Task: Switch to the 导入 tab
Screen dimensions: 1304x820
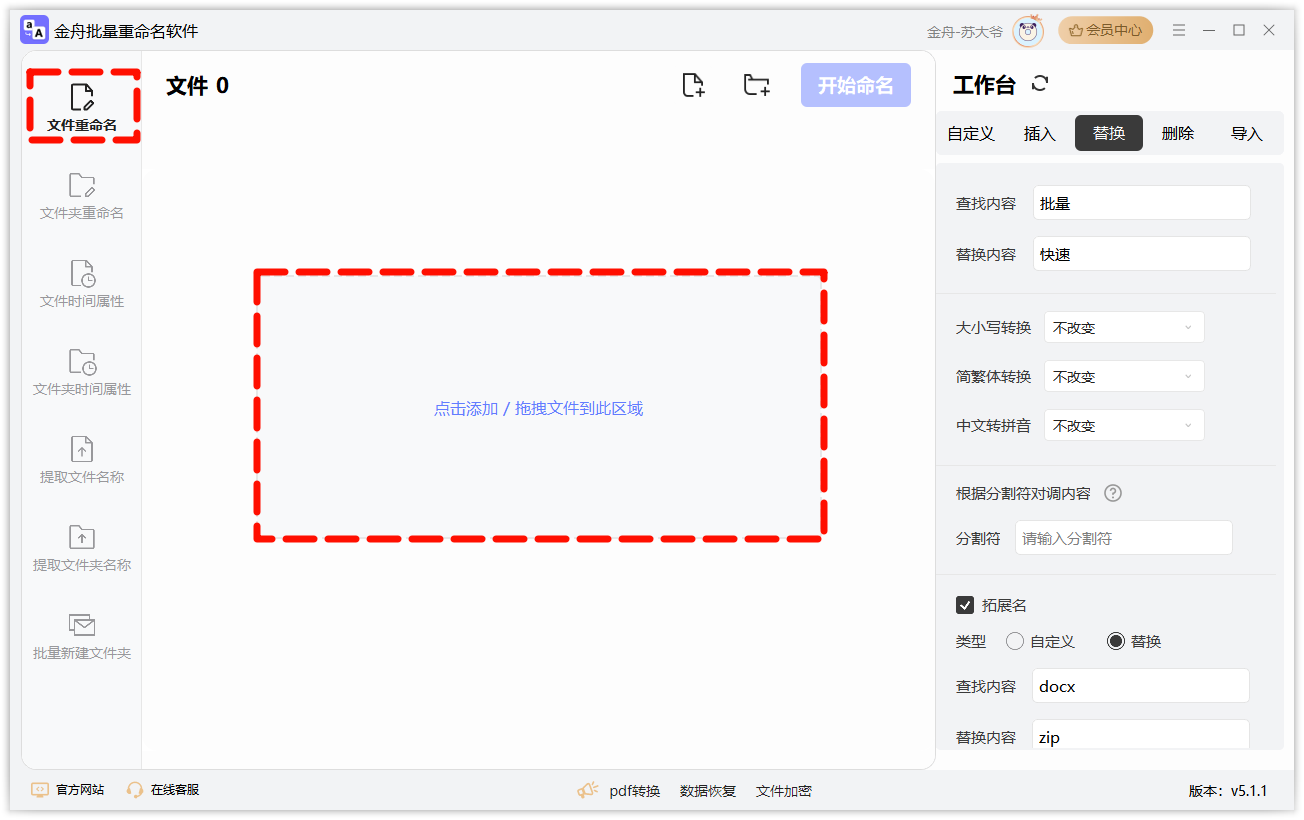Action: click(1247, 133)
